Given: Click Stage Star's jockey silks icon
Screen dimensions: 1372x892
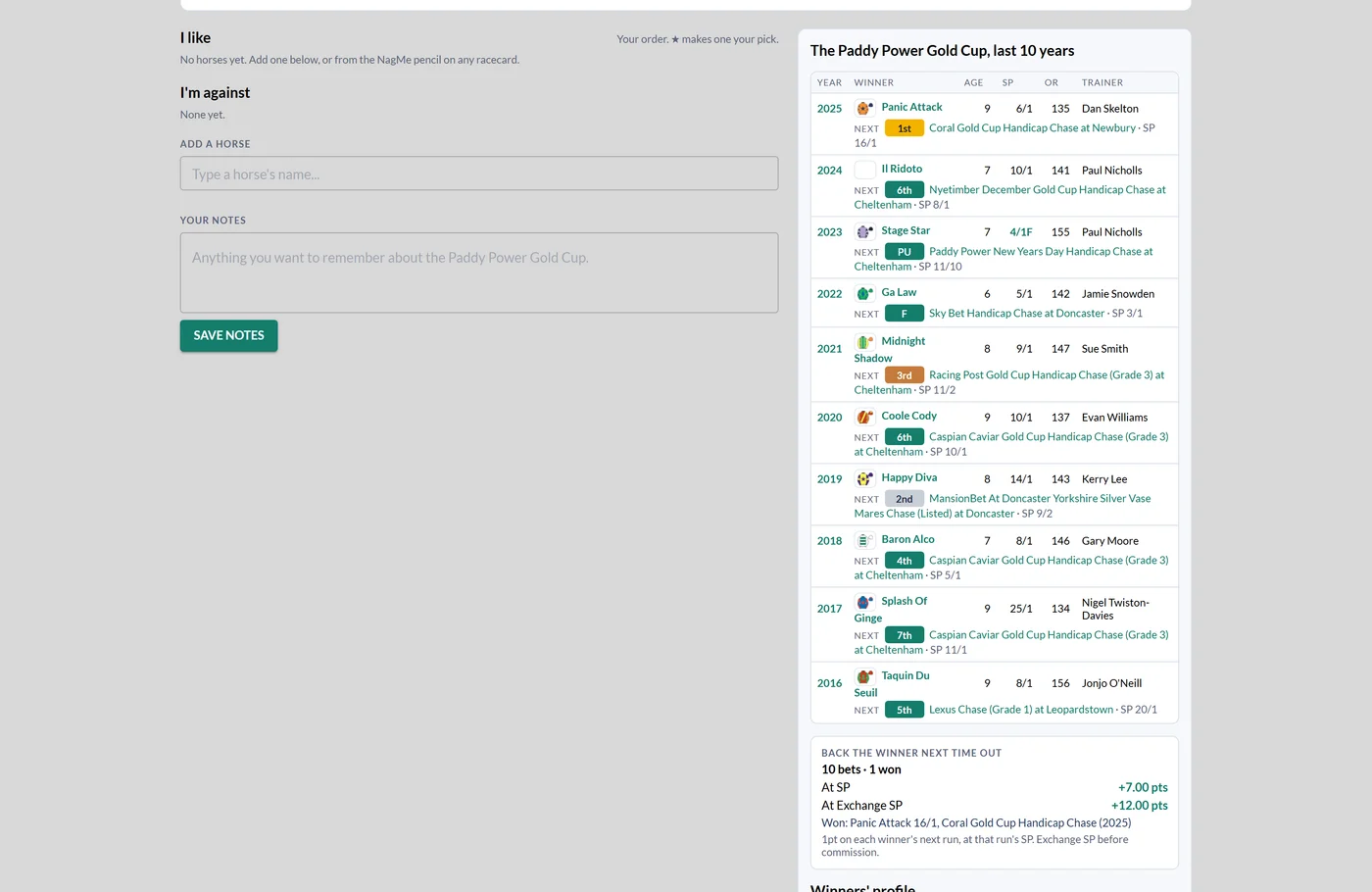Looking at the screenshot, I should (x=864, y=231).
